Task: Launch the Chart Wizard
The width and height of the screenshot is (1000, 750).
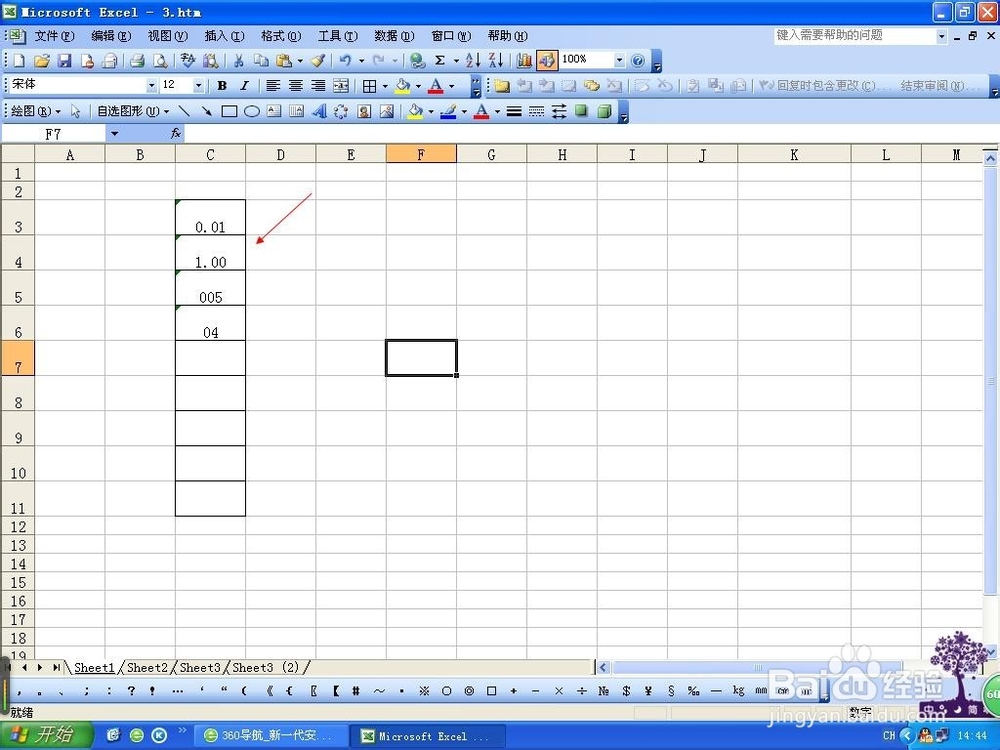Action: [x=524, y=61]
